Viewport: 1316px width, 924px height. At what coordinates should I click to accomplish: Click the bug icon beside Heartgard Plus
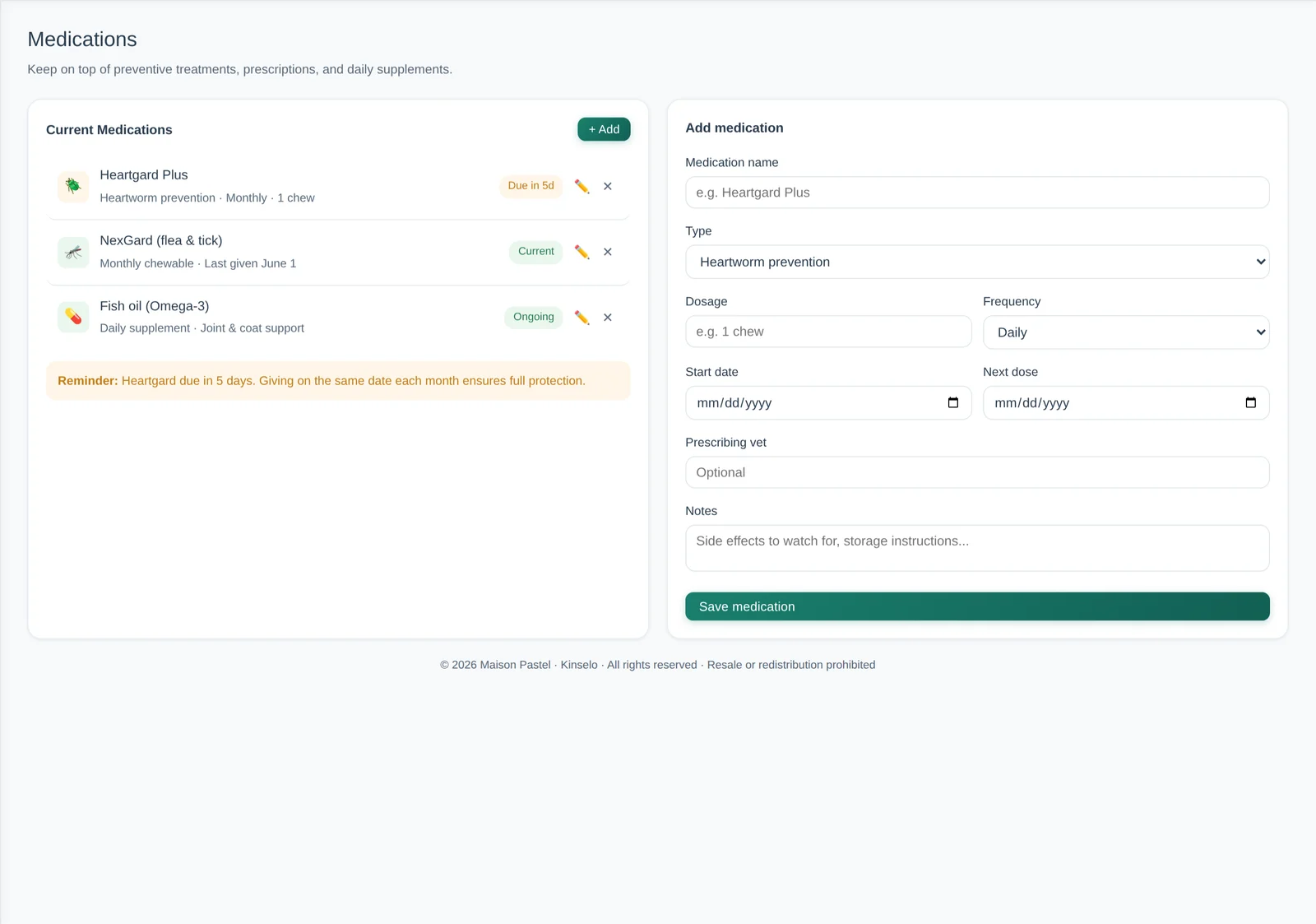click(x=73, y=186)
